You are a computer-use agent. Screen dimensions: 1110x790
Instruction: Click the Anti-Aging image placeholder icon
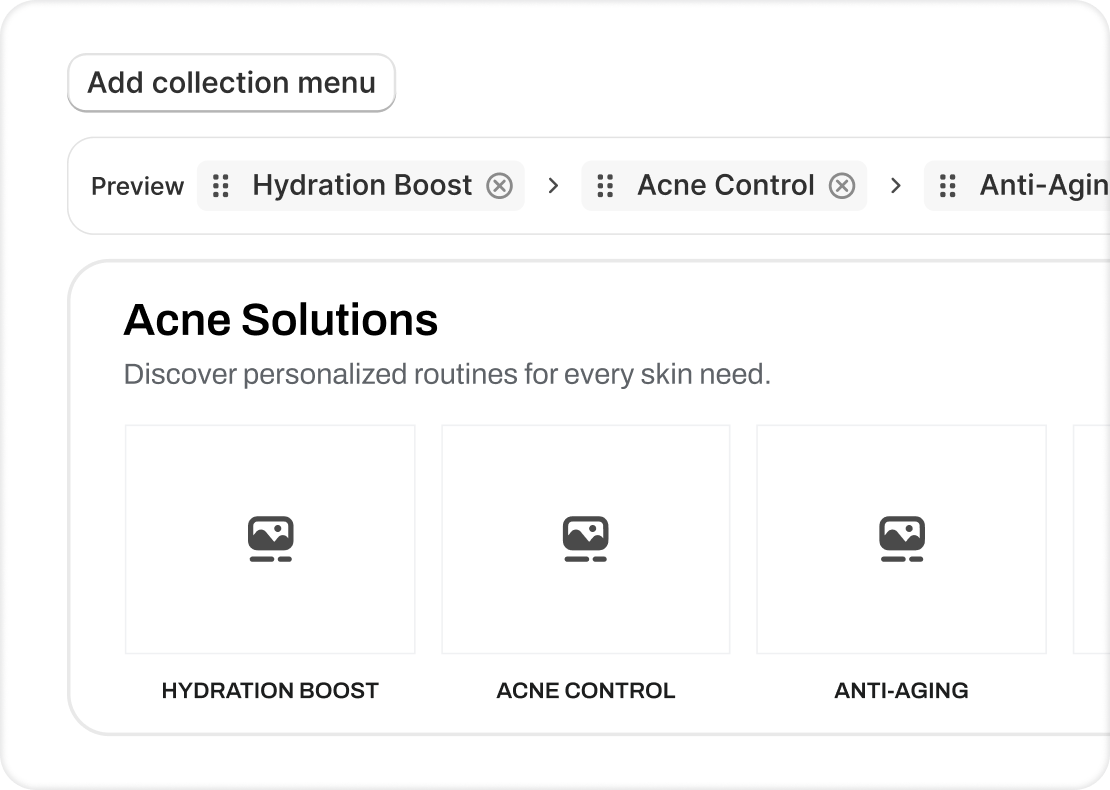coord(901,539)
